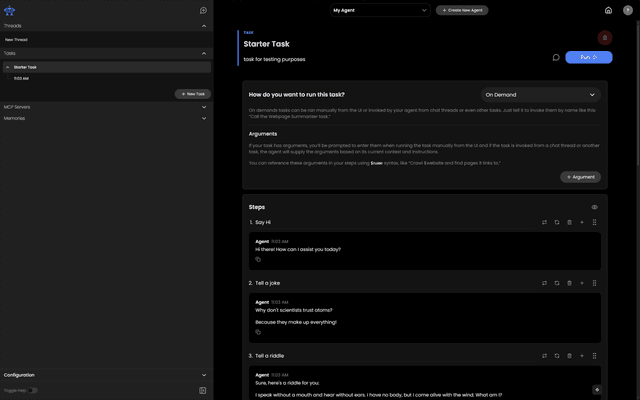Open the 'My Agent' selector dropdown
This screenshot has width=640, height=400.
pyautogui.click(x=380, y=10)
